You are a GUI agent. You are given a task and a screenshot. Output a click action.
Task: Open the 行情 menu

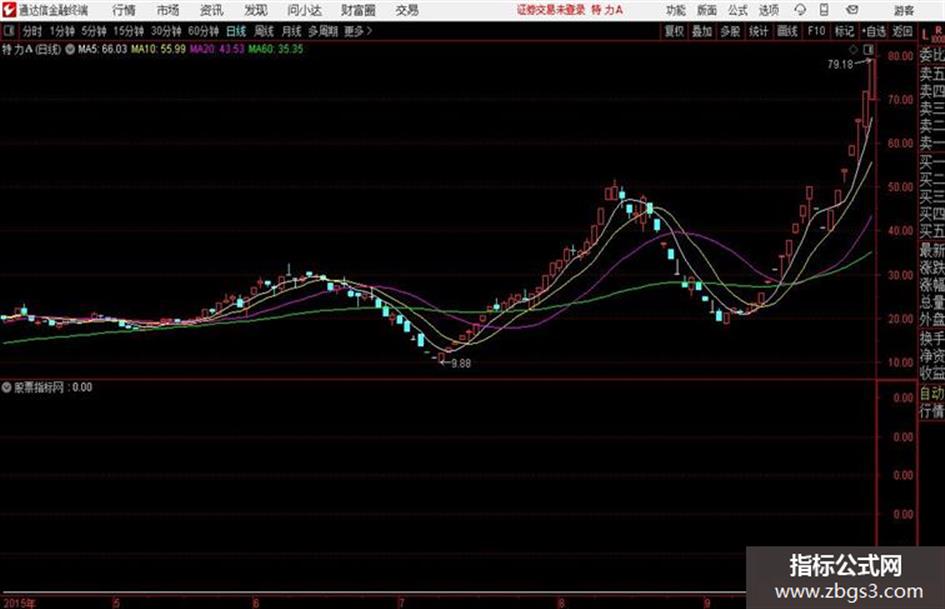tap(124, 10)
